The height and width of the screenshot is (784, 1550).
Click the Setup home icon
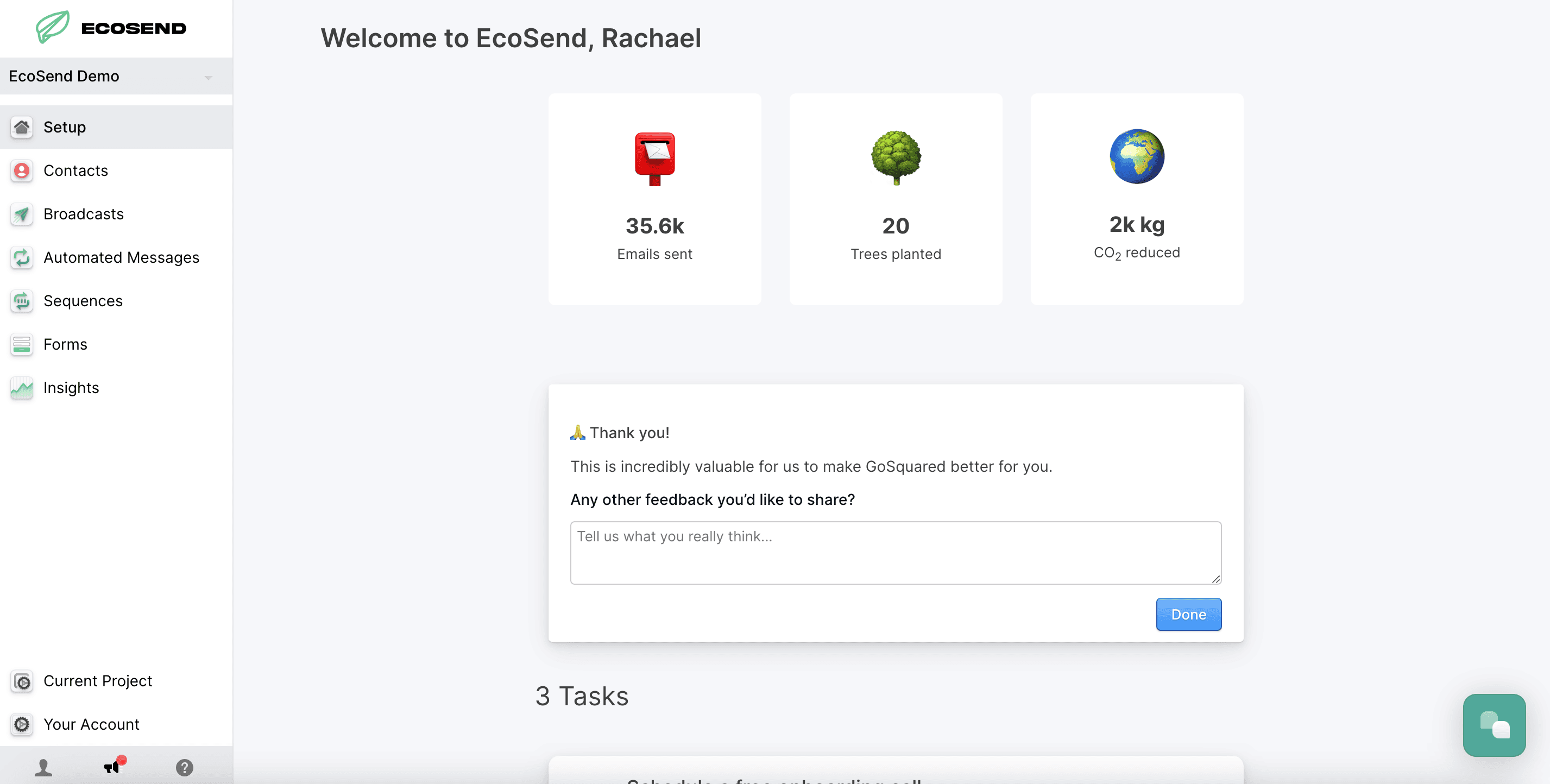[22, 127]
